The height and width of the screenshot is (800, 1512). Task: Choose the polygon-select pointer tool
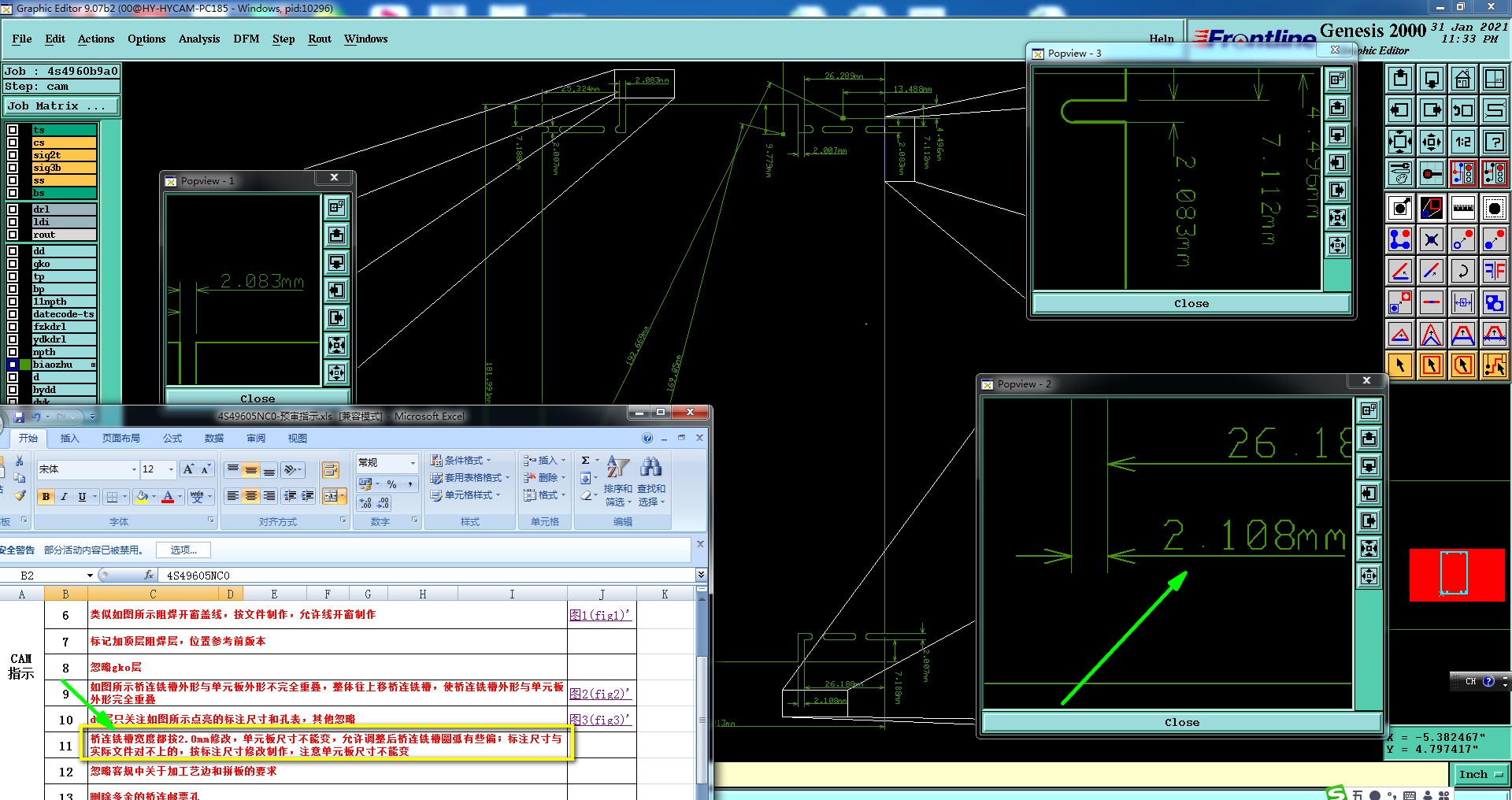[x=1463, y=365]
